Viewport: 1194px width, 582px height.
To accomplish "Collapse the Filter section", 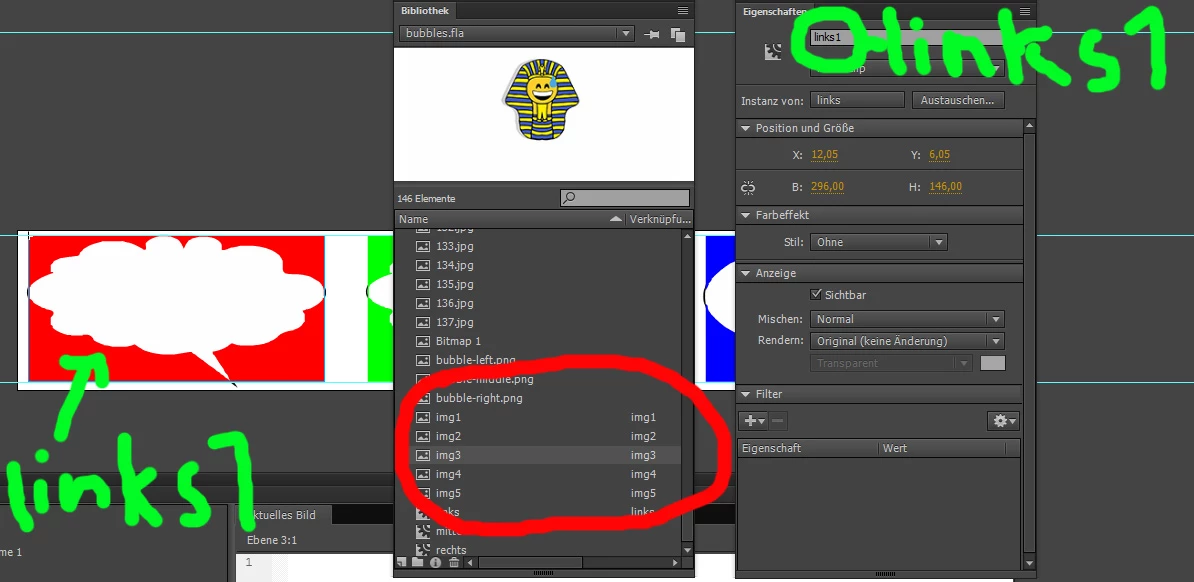I will (x=745, y=394).
